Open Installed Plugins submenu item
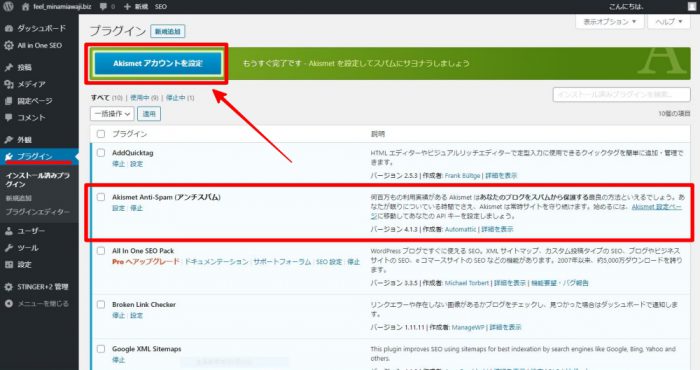The width and height of the screenshot is (700, 370). tap(38, 180)
